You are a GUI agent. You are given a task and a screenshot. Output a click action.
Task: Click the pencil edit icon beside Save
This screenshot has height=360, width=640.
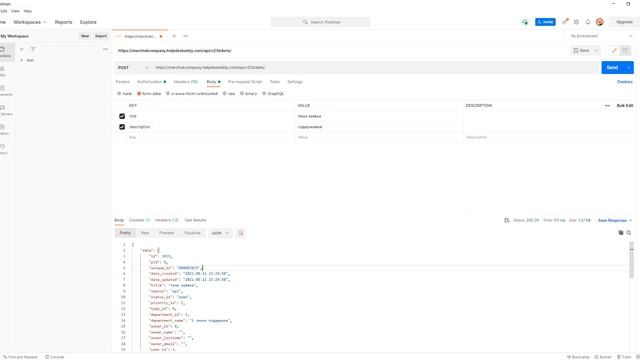614,51
